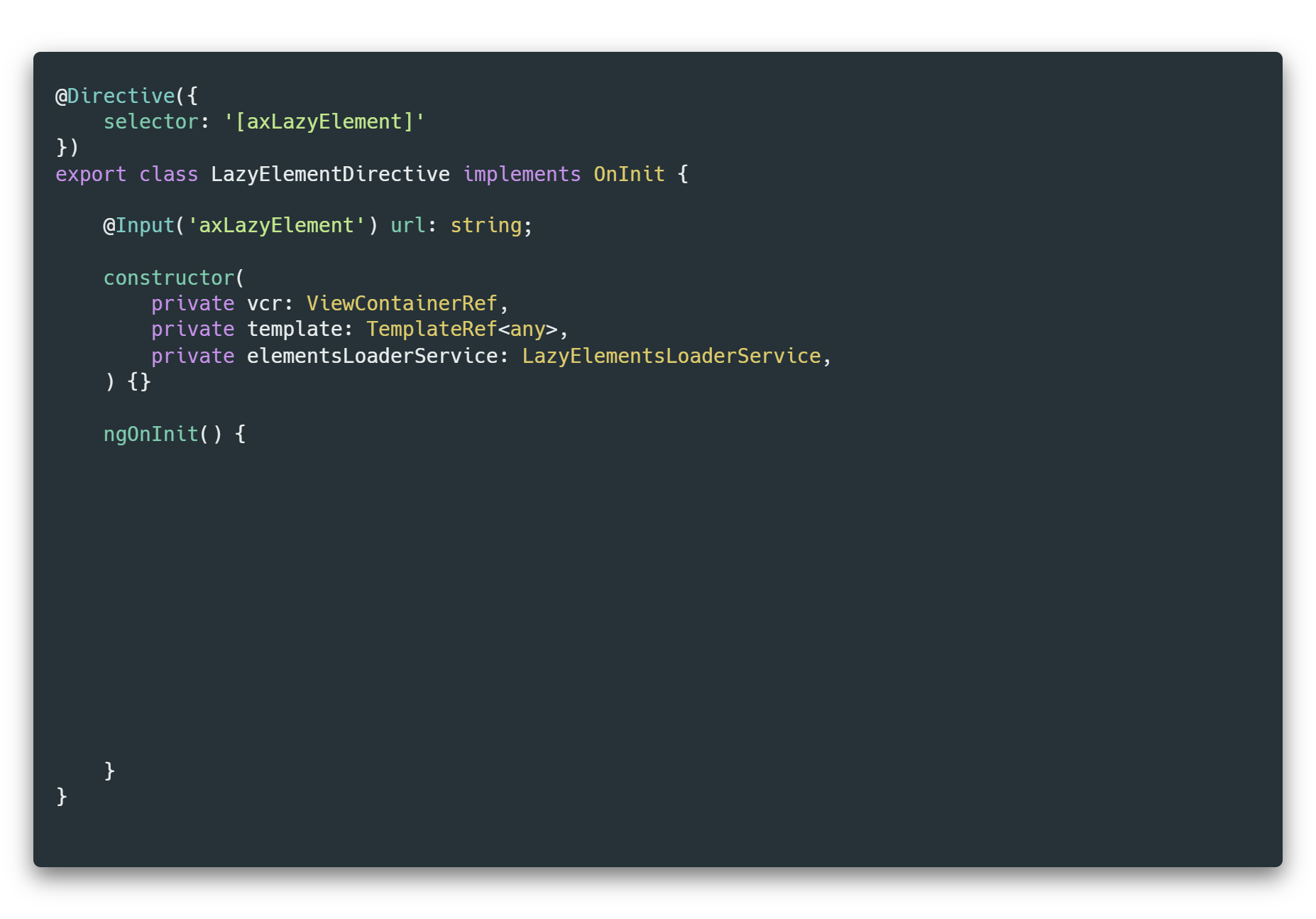Image resolution: width=1316 pixels, height=919 pixels.
Task: Click the class keyword
Action: 169,174
